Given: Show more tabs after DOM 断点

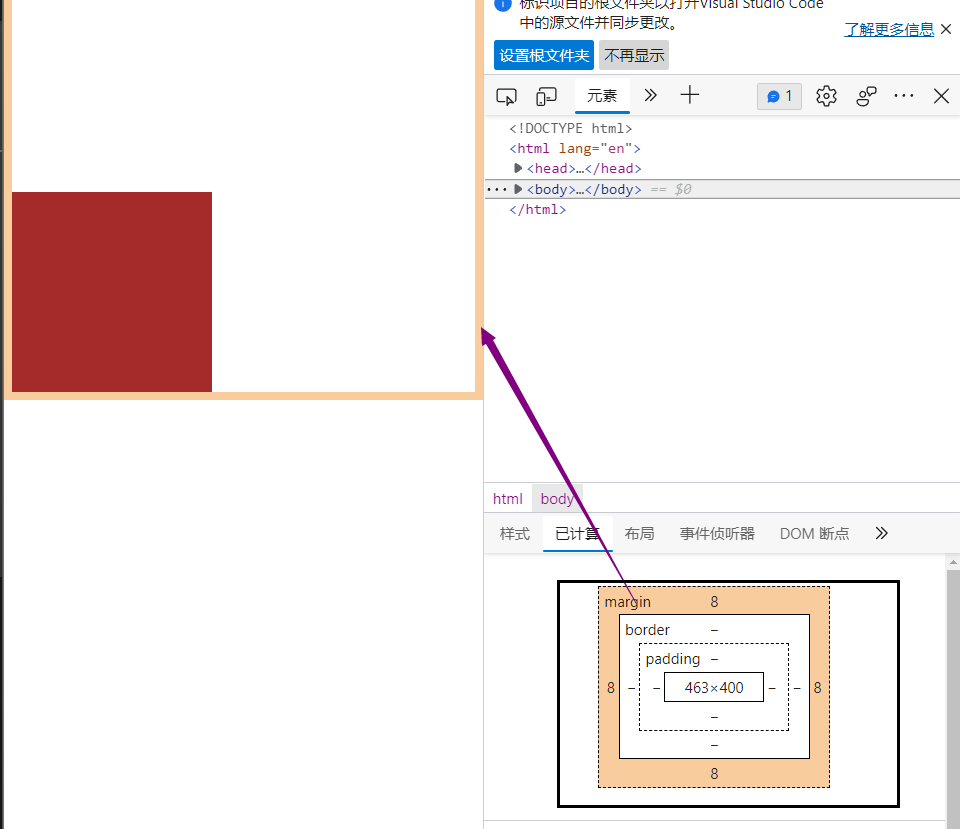Looking at the screenshot, I should [x=881, y=533].
